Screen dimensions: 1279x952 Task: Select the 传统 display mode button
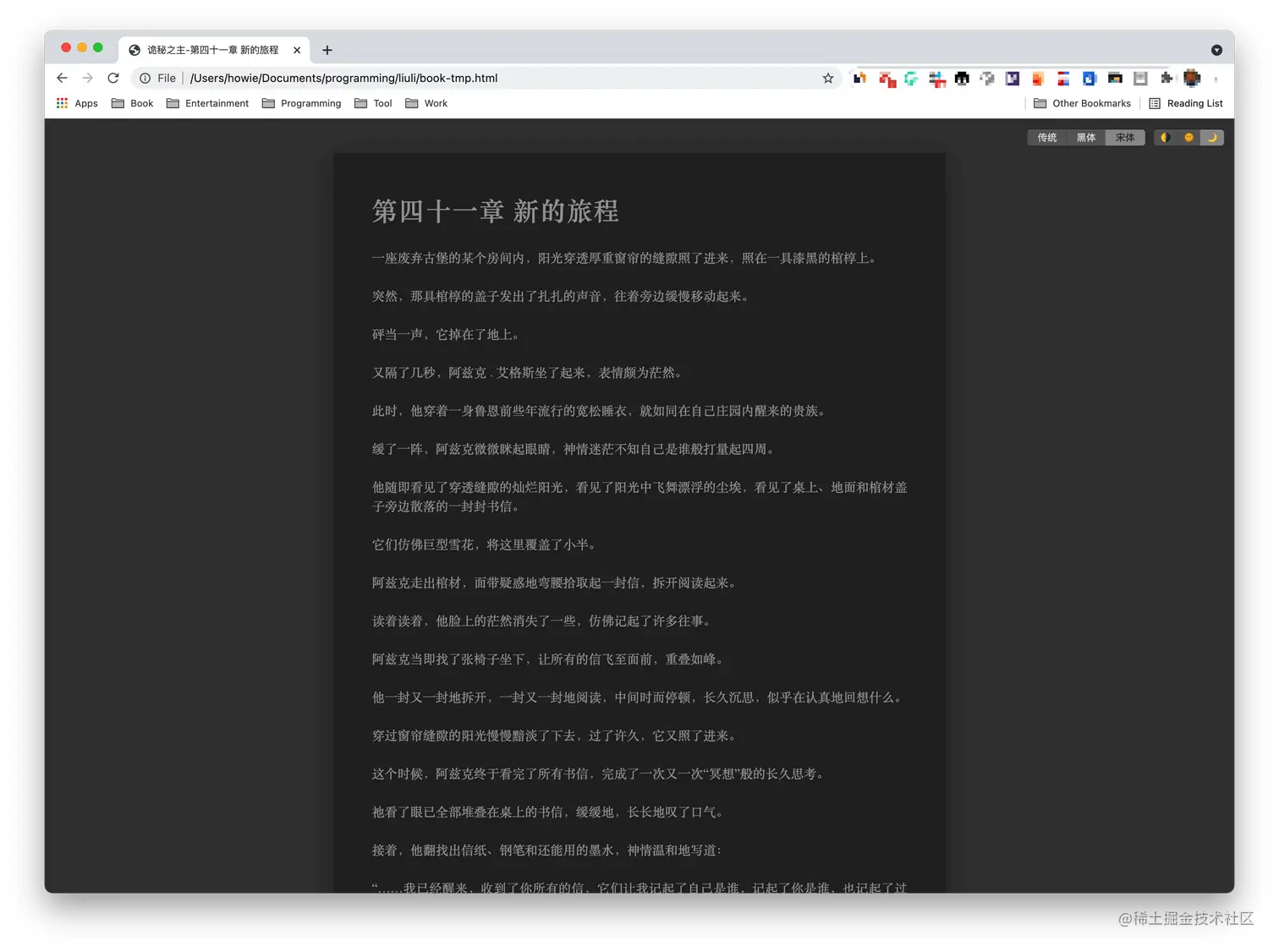click(1046, 137)
